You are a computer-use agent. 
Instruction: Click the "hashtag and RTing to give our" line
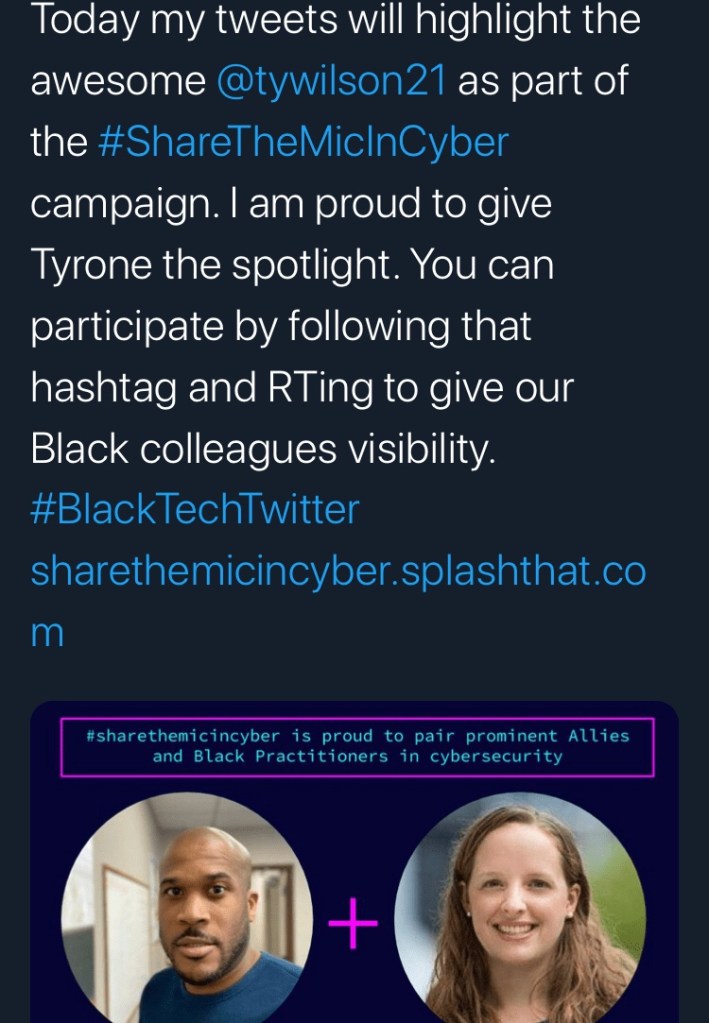[x=302, y=387]
